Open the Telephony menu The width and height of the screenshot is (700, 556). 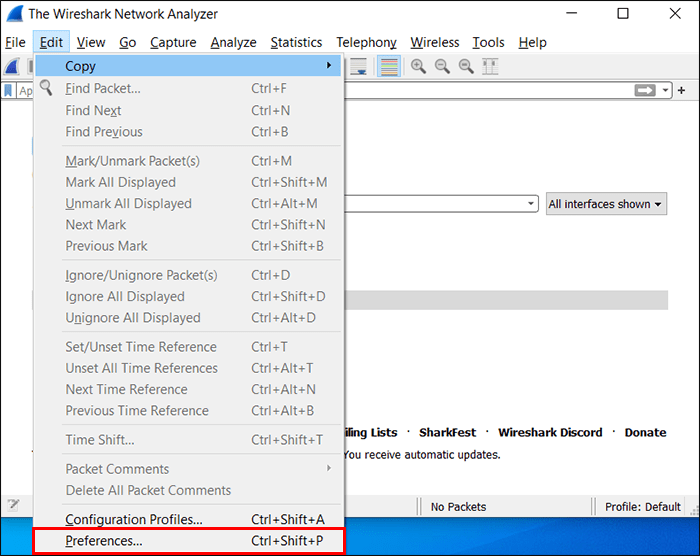[366, 42]
